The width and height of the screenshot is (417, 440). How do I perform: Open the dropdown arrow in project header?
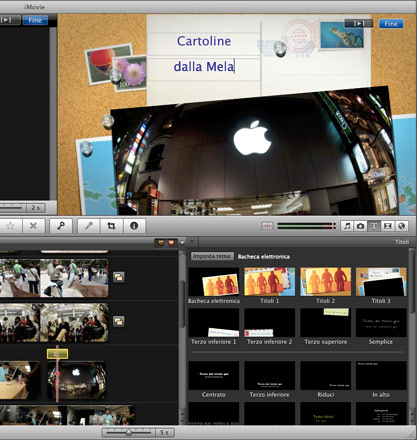[182, 242]
